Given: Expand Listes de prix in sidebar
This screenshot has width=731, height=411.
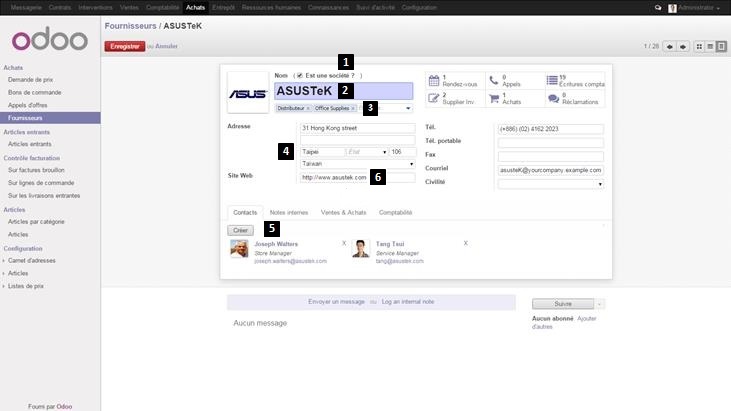Looking at the screenshot, I should pos(25,286).
